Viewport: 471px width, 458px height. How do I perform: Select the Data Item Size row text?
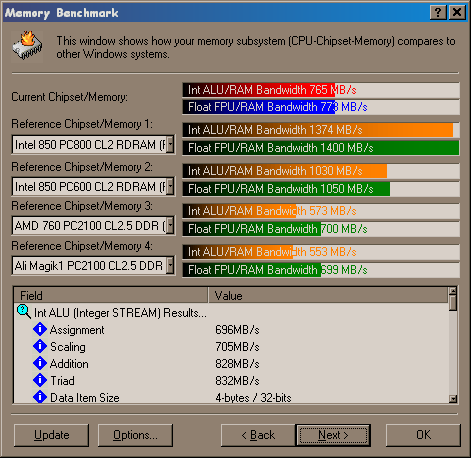point(85,398)
